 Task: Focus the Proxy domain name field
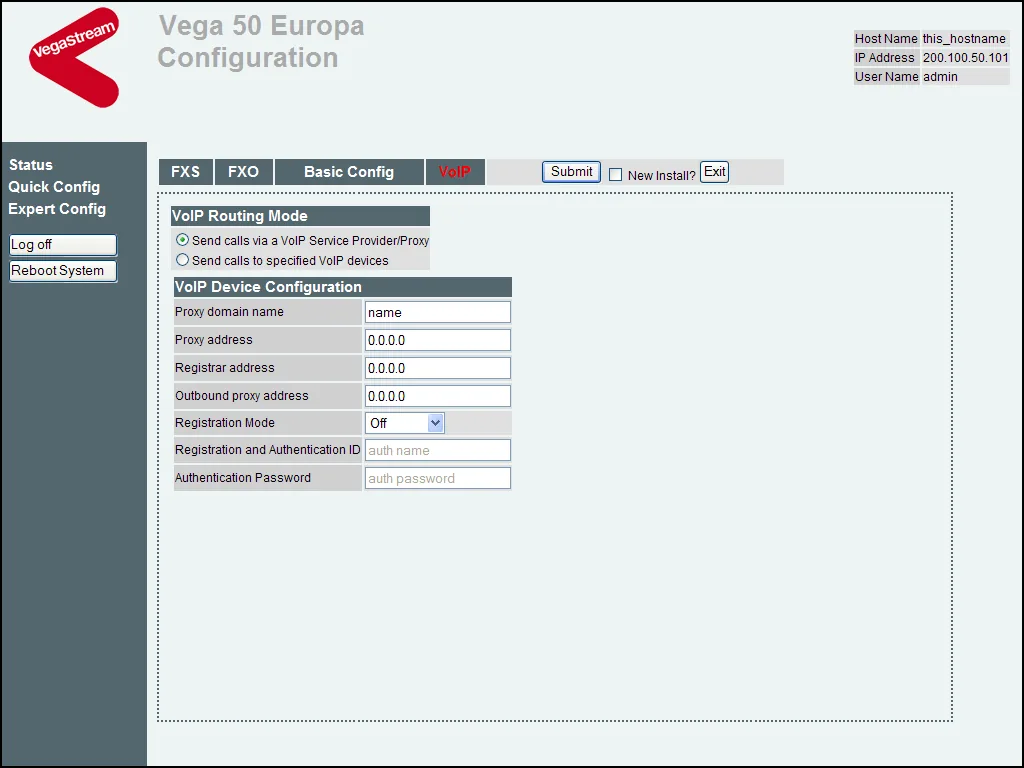[x=438, y=312]
